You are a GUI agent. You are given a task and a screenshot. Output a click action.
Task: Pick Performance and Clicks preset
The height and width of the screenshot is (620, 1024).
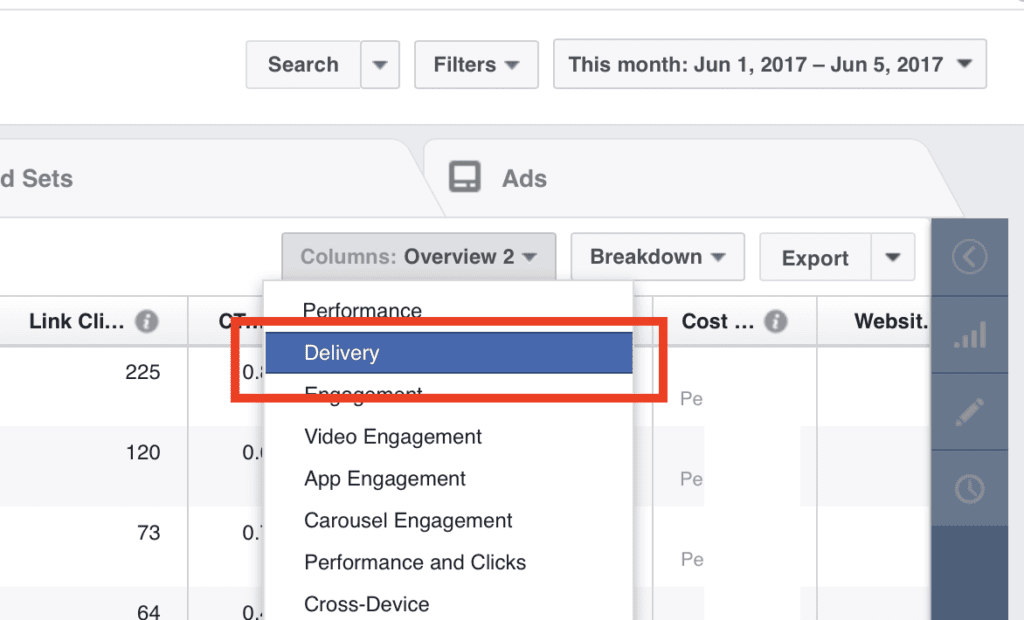415,562
